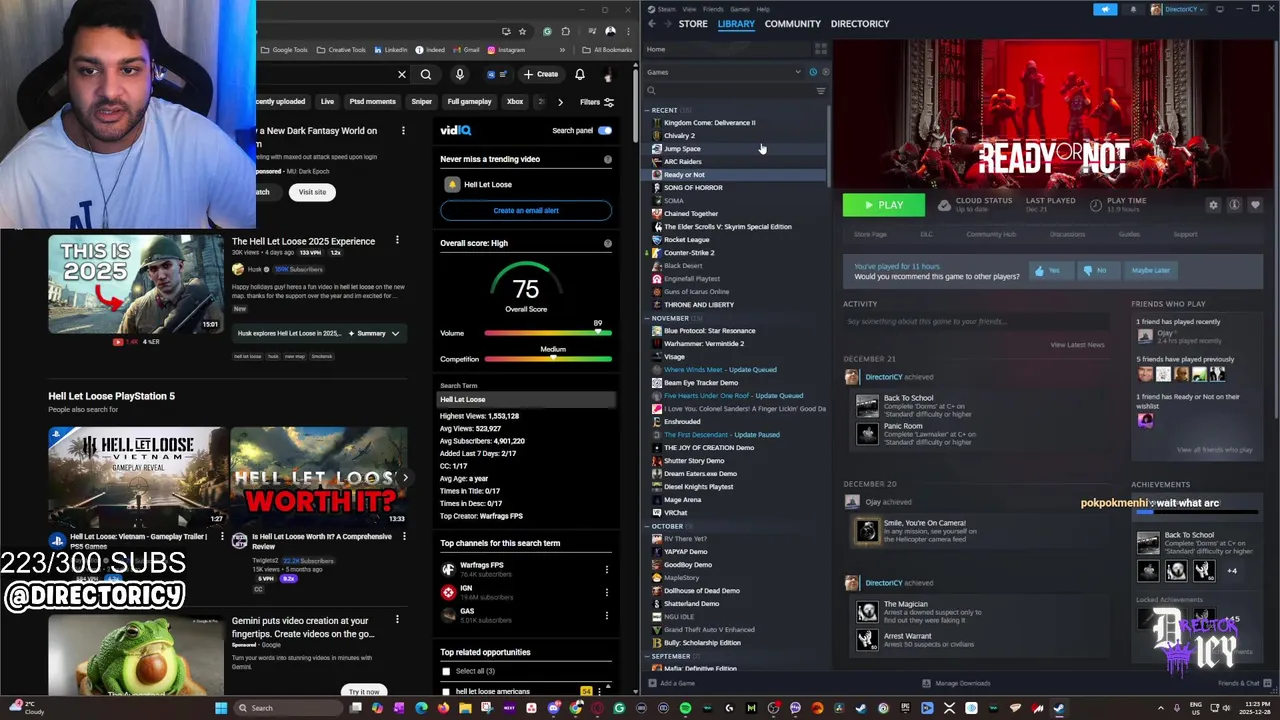Click the vidIQ Volume meter bar
Image resolution: width=1280 pixels, height=720 pixels.
[x=548, y=333]
